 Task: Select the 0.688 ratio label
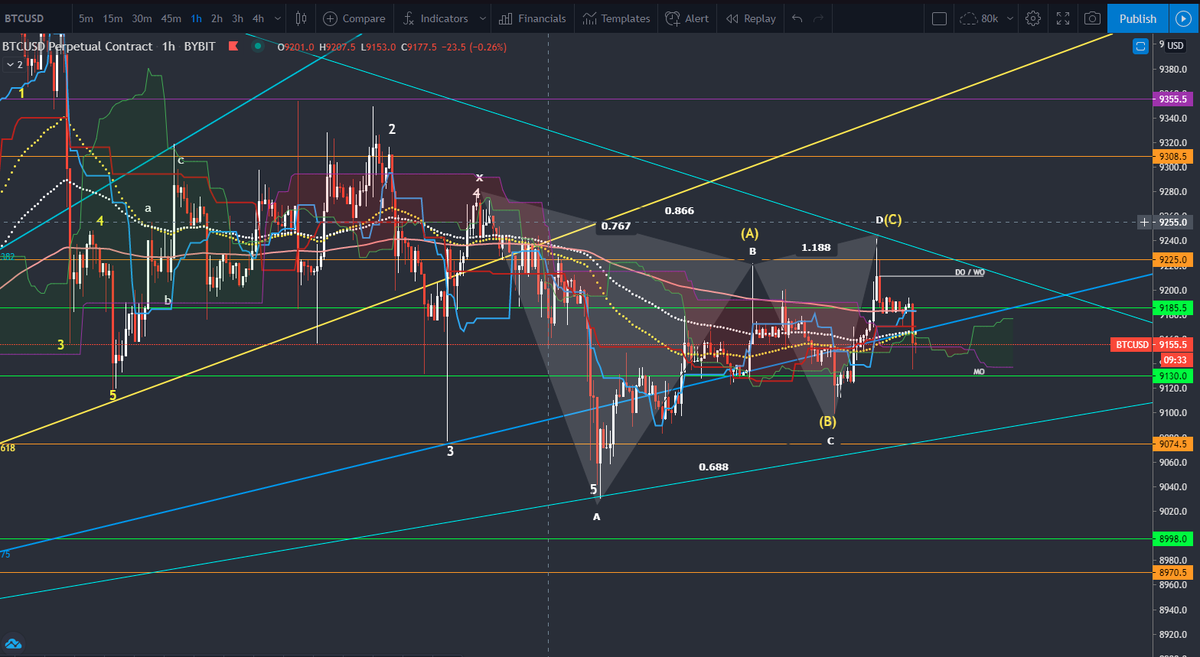(x=713, y=466)
